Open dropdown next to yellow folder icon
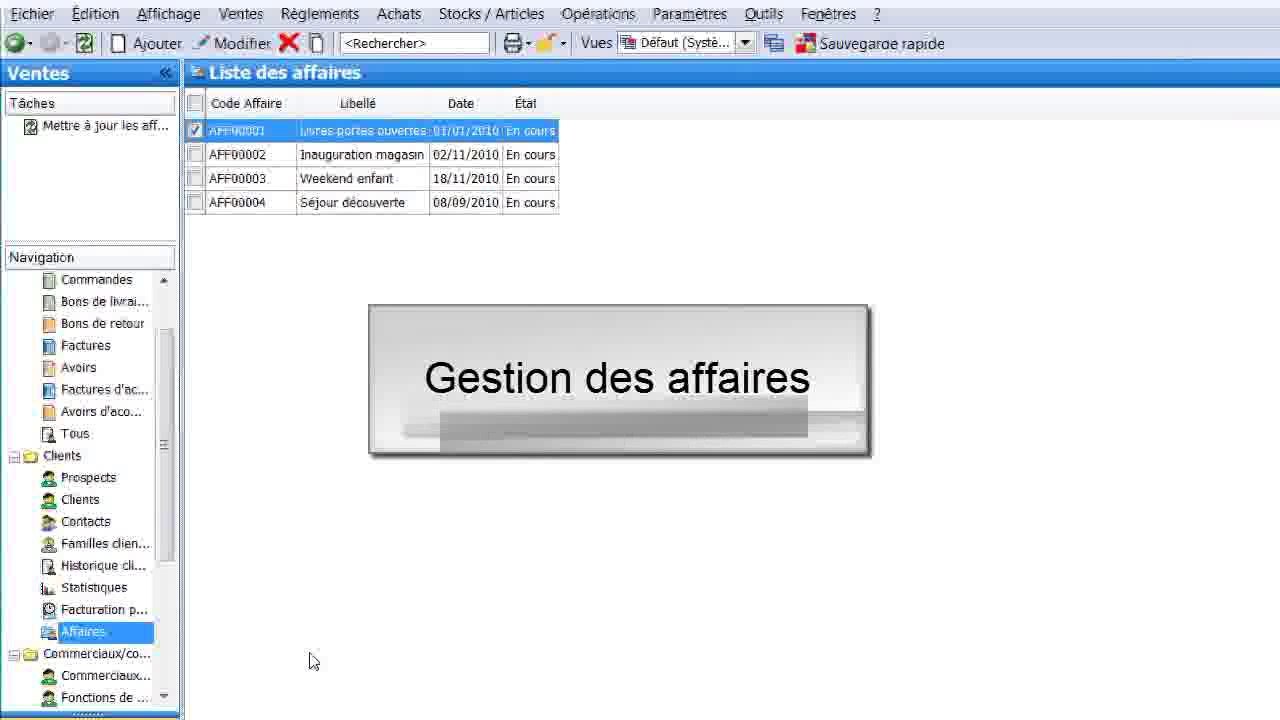The height and width of the screenshot is (720, 1280). click(x=563, y=44)
